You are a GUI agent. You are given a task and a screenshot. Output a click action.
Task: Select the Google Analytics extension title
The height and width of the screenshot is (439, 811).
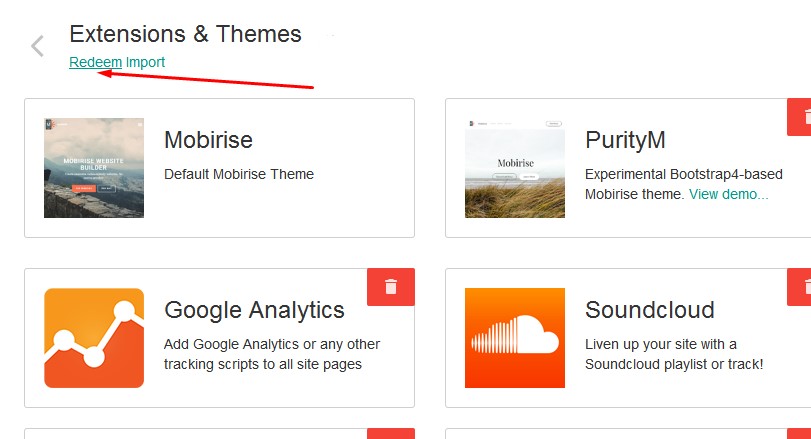(254, 309)
